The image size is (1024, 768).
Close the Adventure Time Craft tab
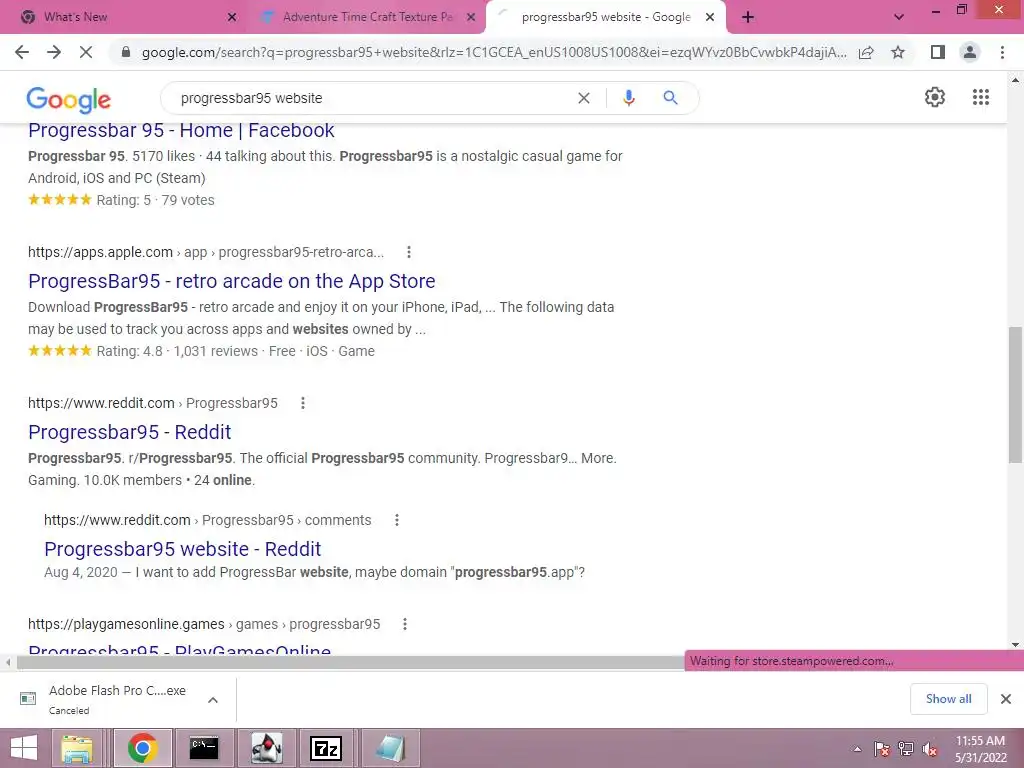coord(471,18)
